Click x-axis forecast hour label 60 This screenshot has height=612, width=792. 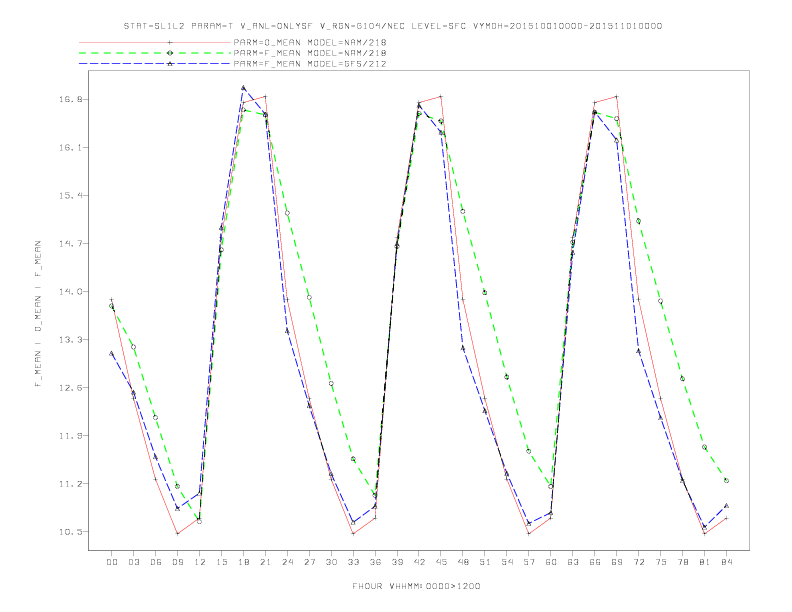[551, 562]
